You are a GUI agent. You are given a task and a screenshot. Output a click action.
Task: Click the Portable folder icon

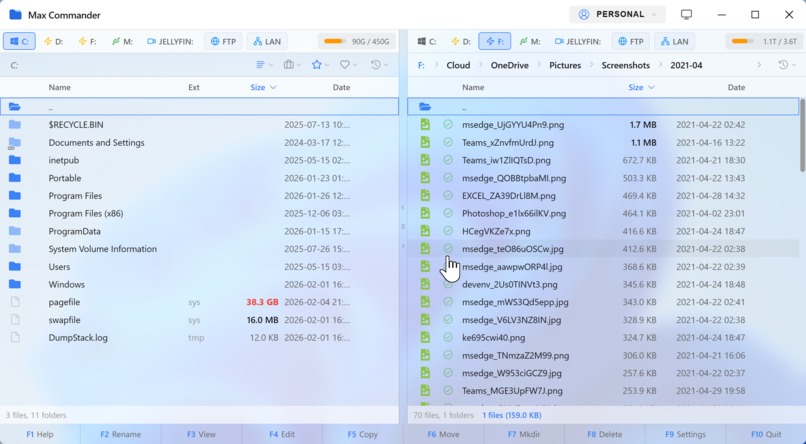click(x=15, y=178)
